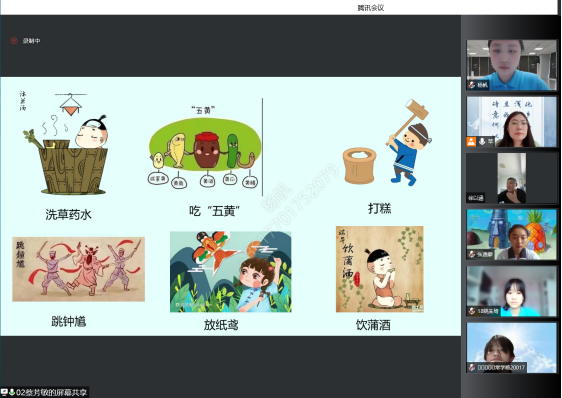Select the top participant video with blue shirt
This screenshot has width=562, height=398.
(511, 65)
